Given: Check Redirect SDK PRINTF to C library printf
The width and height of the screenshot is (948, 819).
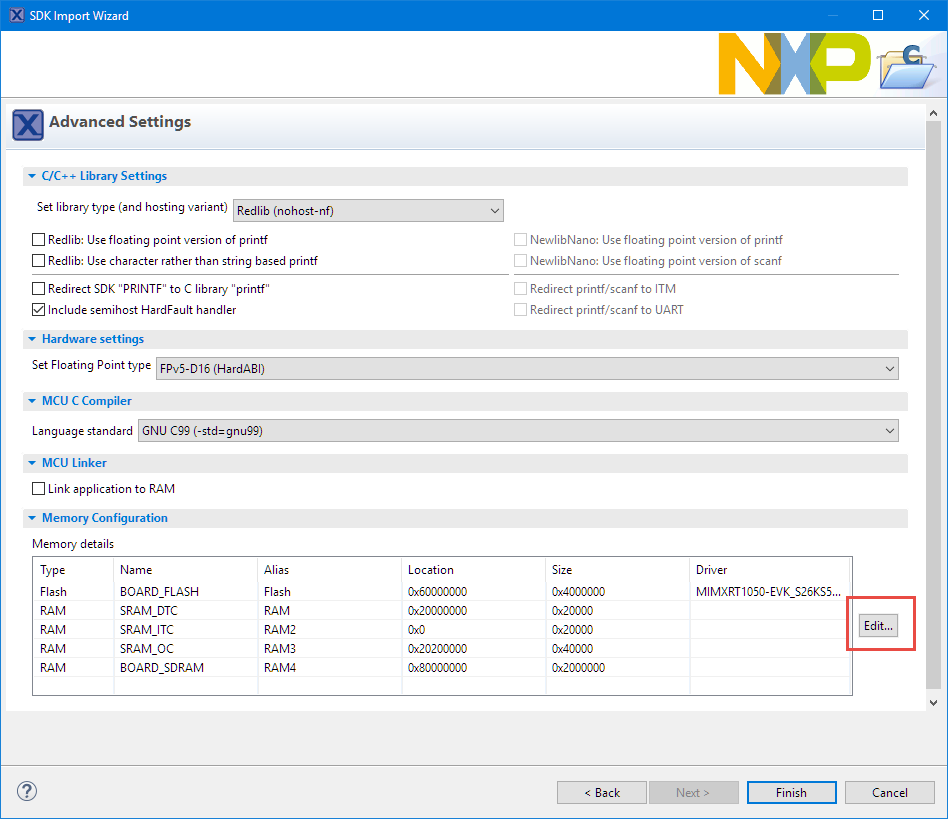Looking at the screenshot, I should coord(39,289).
